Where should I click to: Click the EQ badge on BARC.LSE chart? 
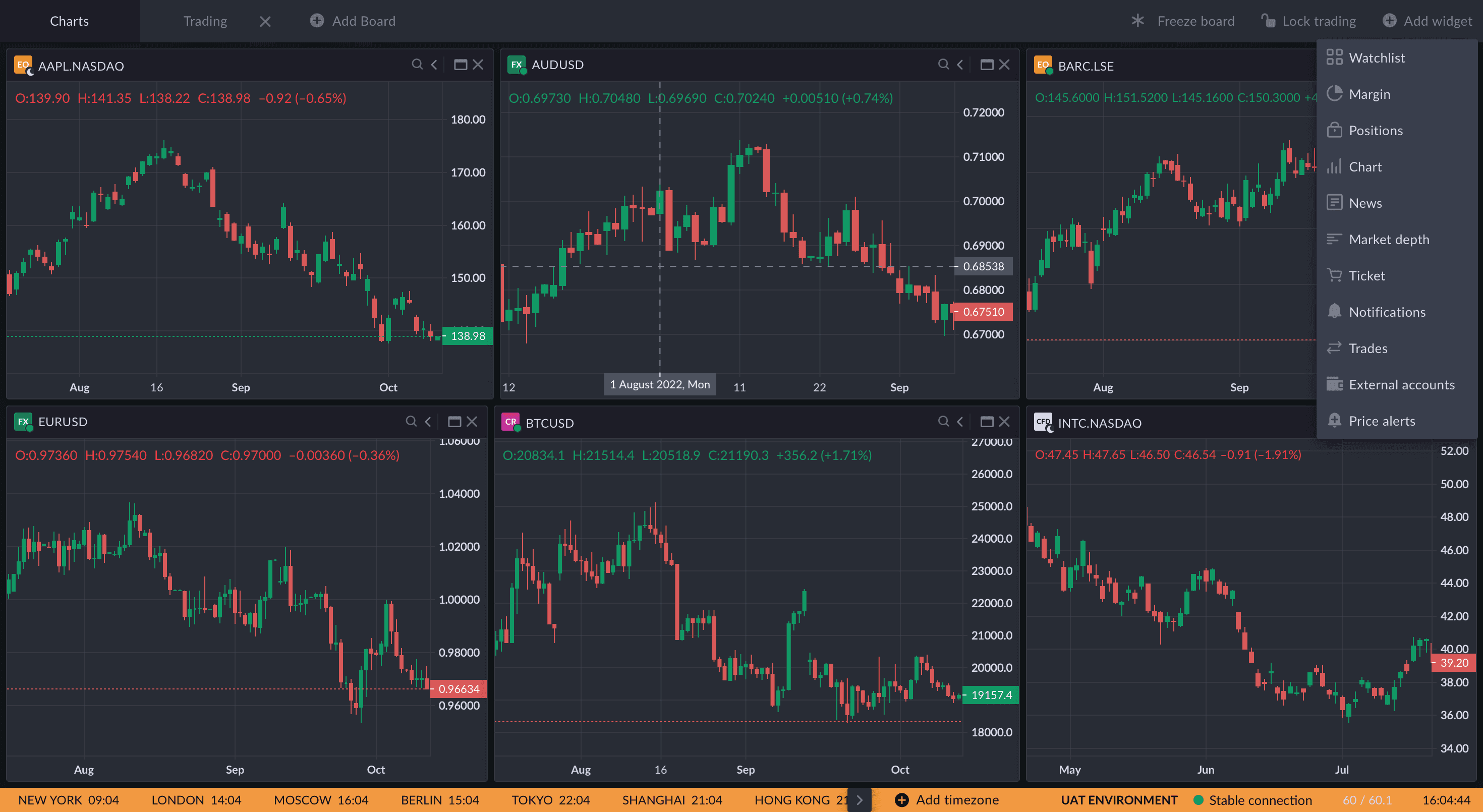[x=1043, y=65]
